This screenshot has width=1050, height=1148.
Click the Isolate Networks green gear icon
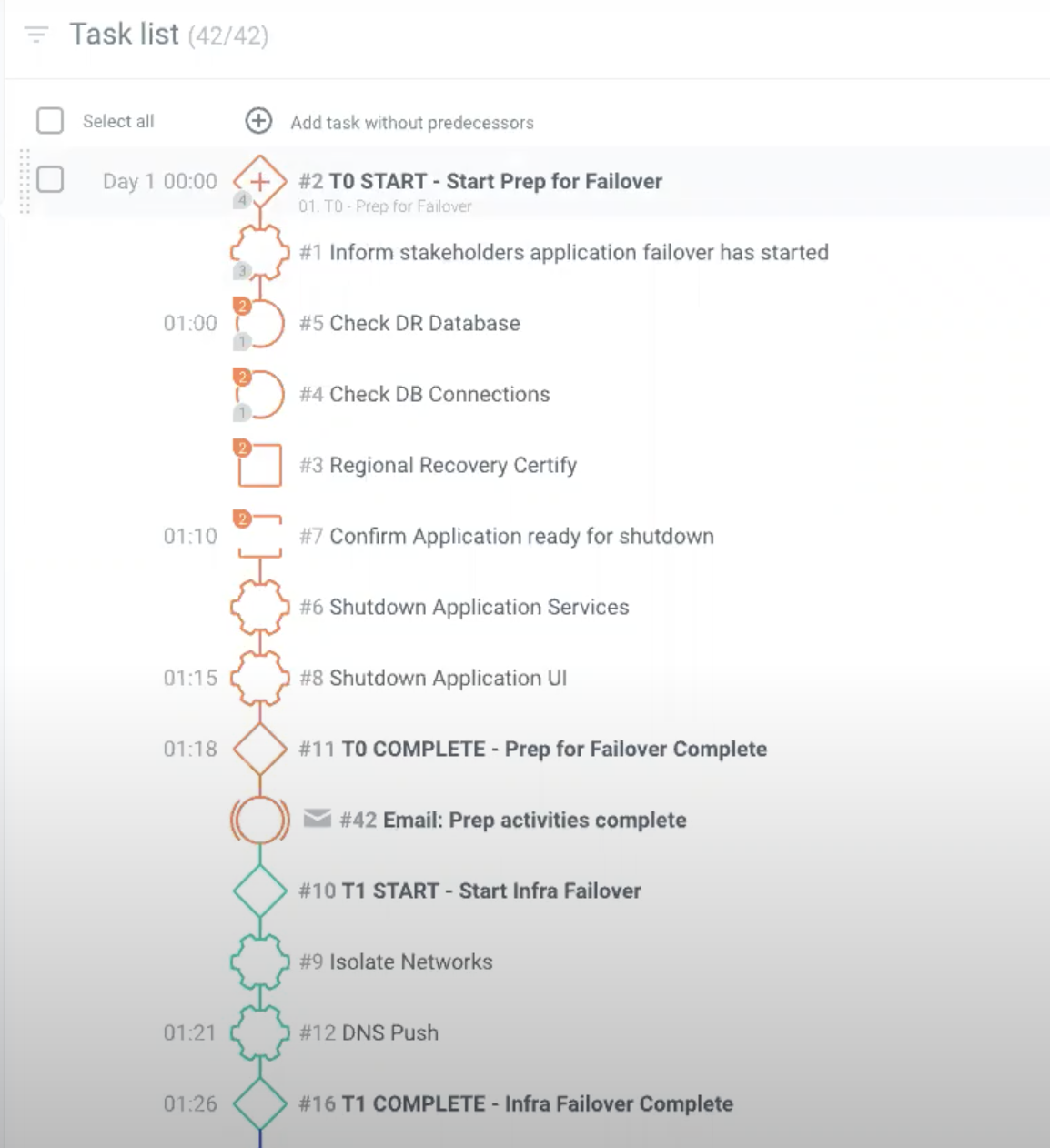pos(260,962)
